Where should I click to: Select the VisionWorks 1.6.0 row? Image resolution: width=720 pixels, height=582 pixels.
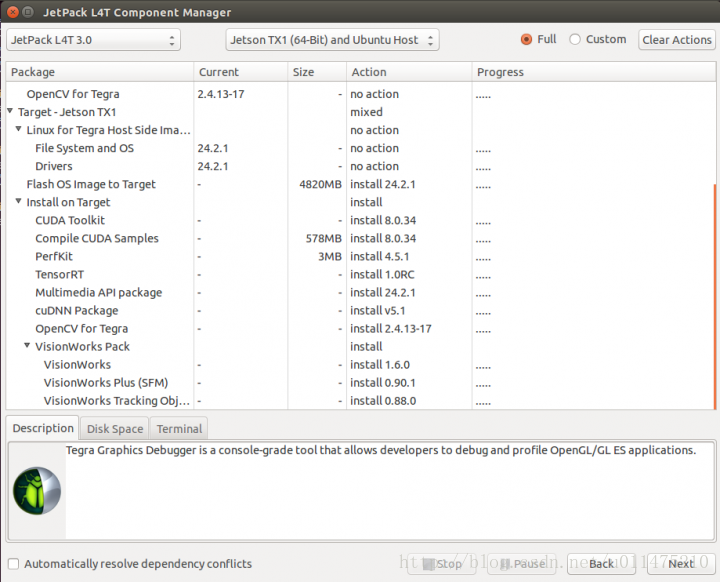[x=360, y=365]
